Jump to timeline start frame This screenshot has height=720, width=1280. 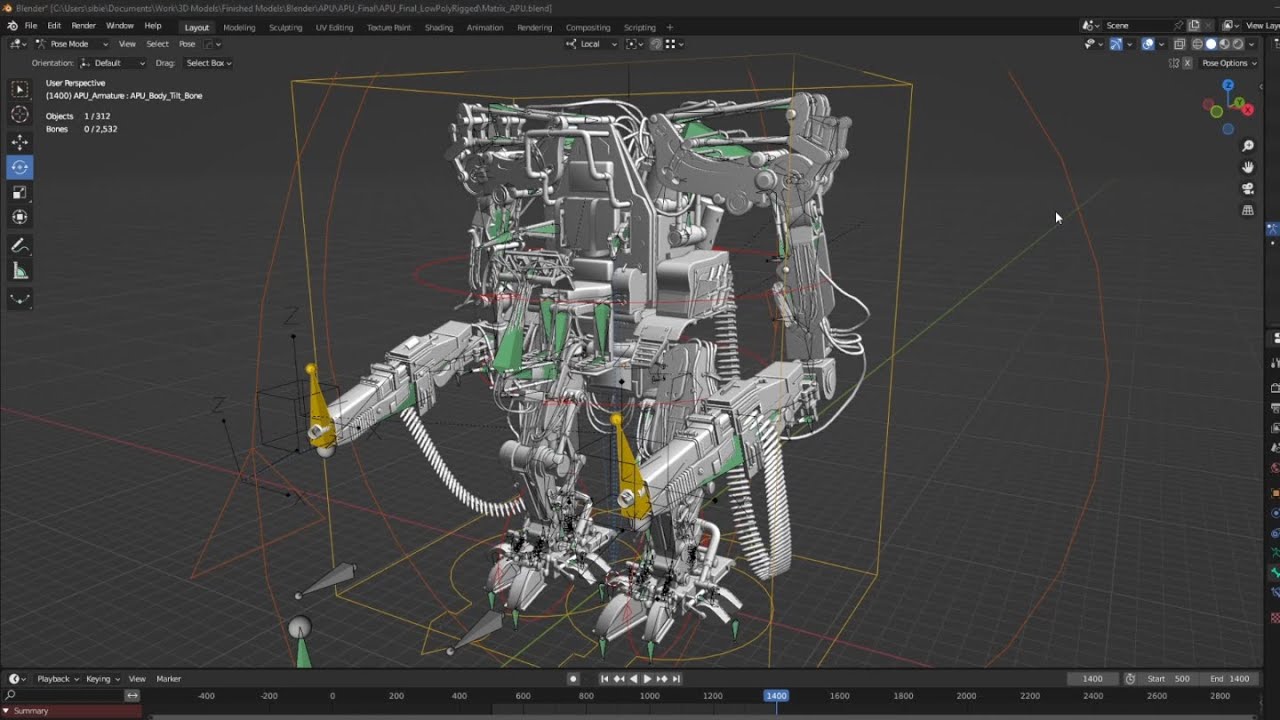(604, 679)
